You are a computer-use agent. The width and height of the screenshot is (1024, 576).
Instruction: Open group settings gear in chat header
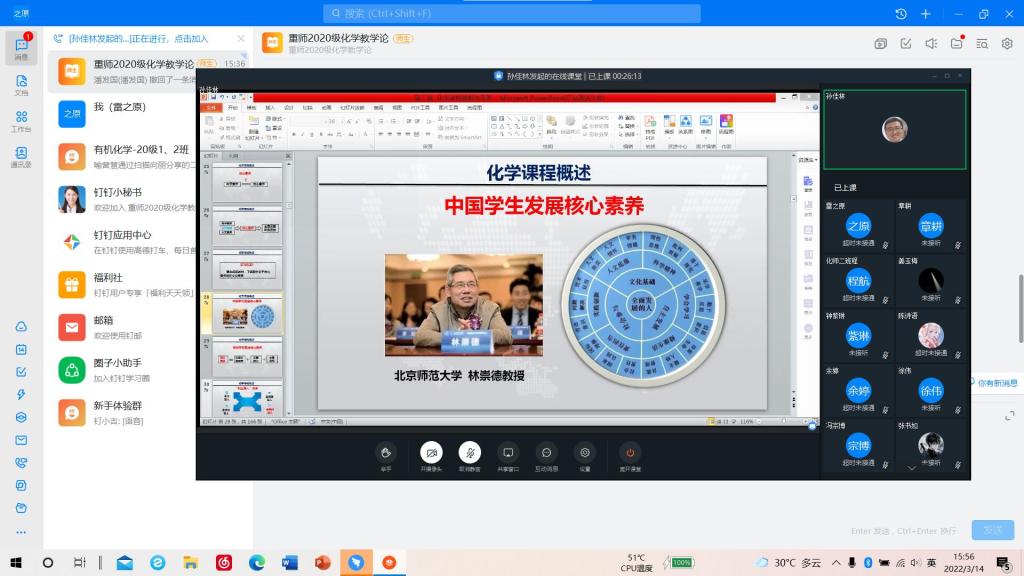coord(1007,43)
